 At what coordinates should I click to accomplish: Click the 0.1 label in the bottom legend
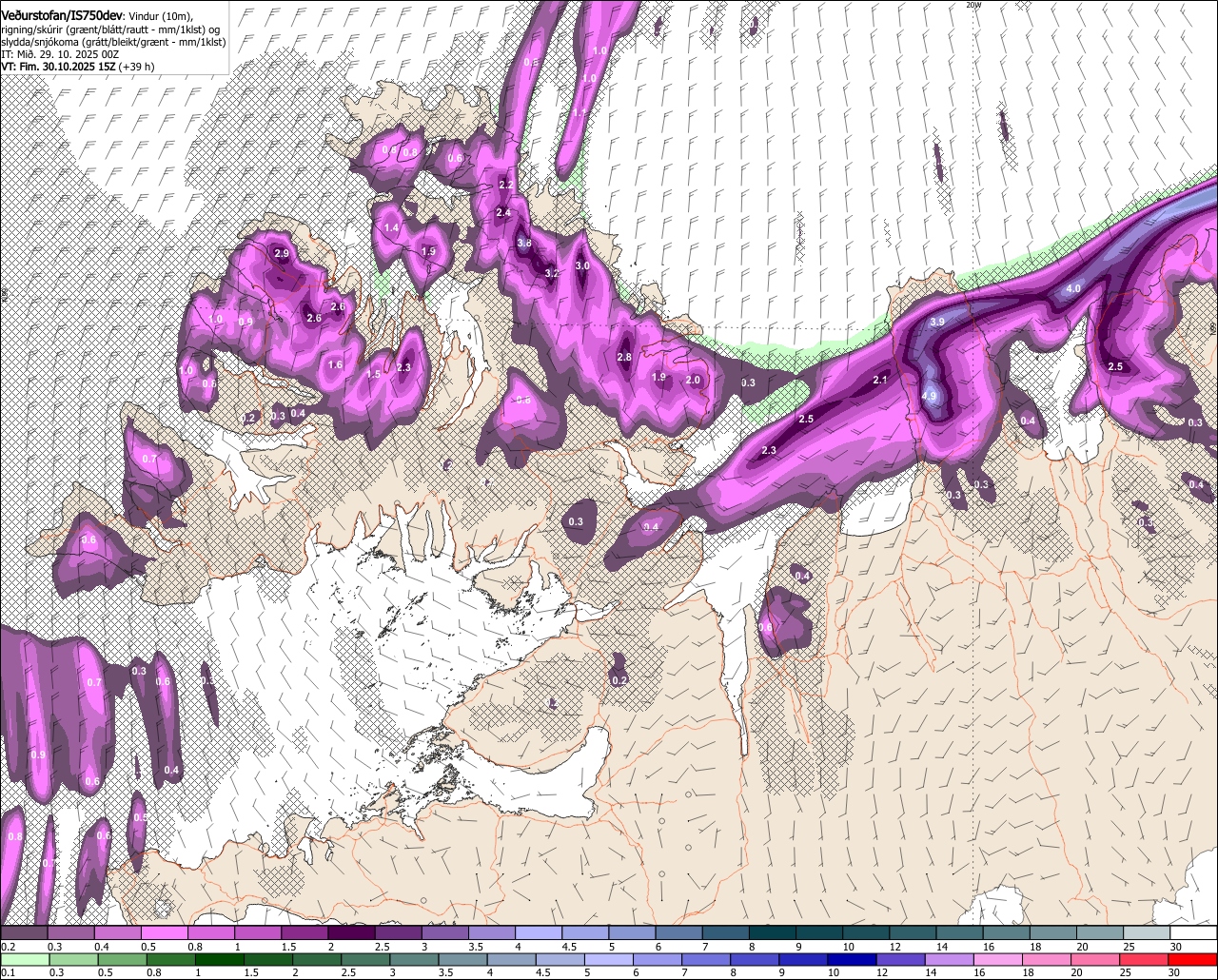point(8,972)
